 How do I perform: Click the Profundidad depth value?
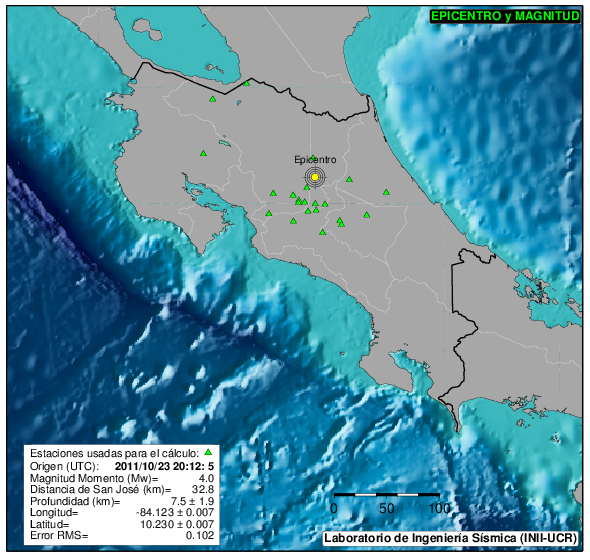(192, 501)
